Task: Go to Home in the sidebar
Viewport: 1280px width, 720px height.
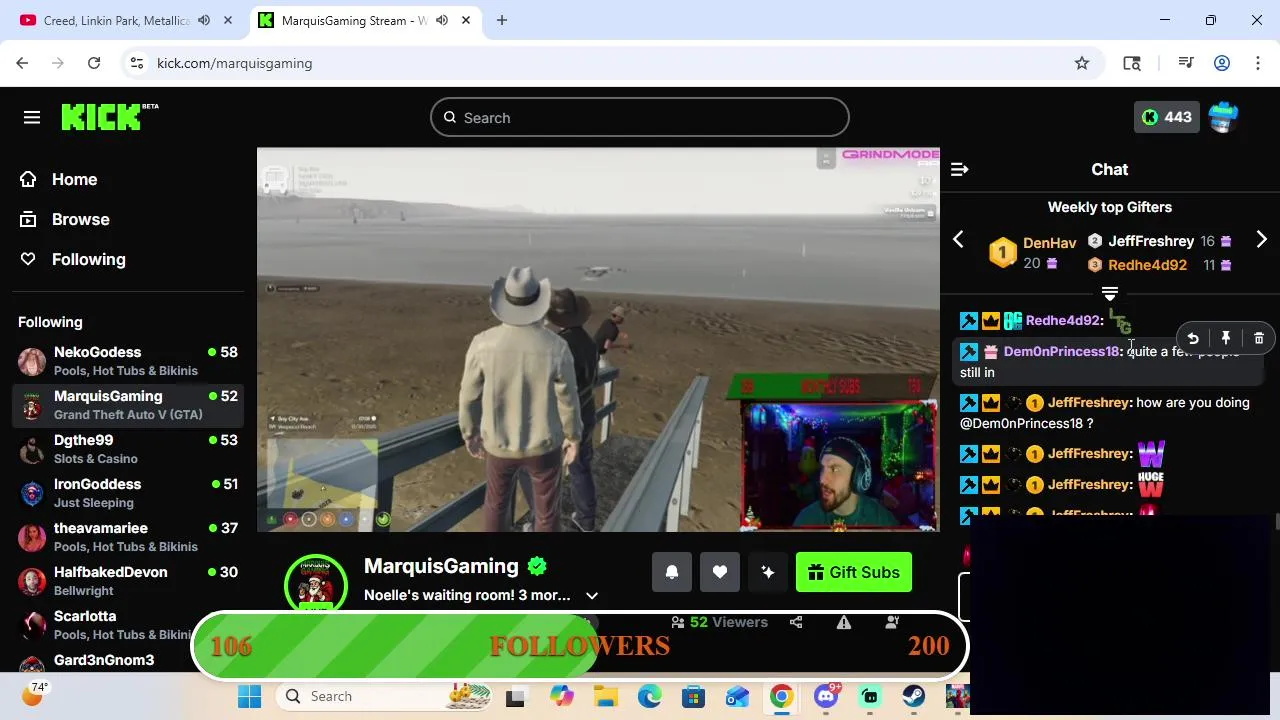Action: point(59,180)
